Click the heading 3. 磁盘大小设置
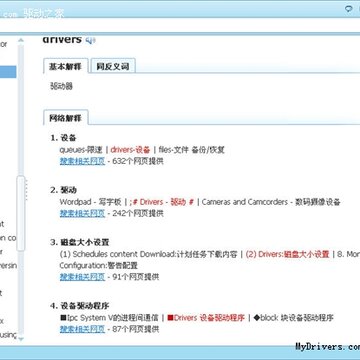This screenshot has width=360, height=360. (80, 242)
